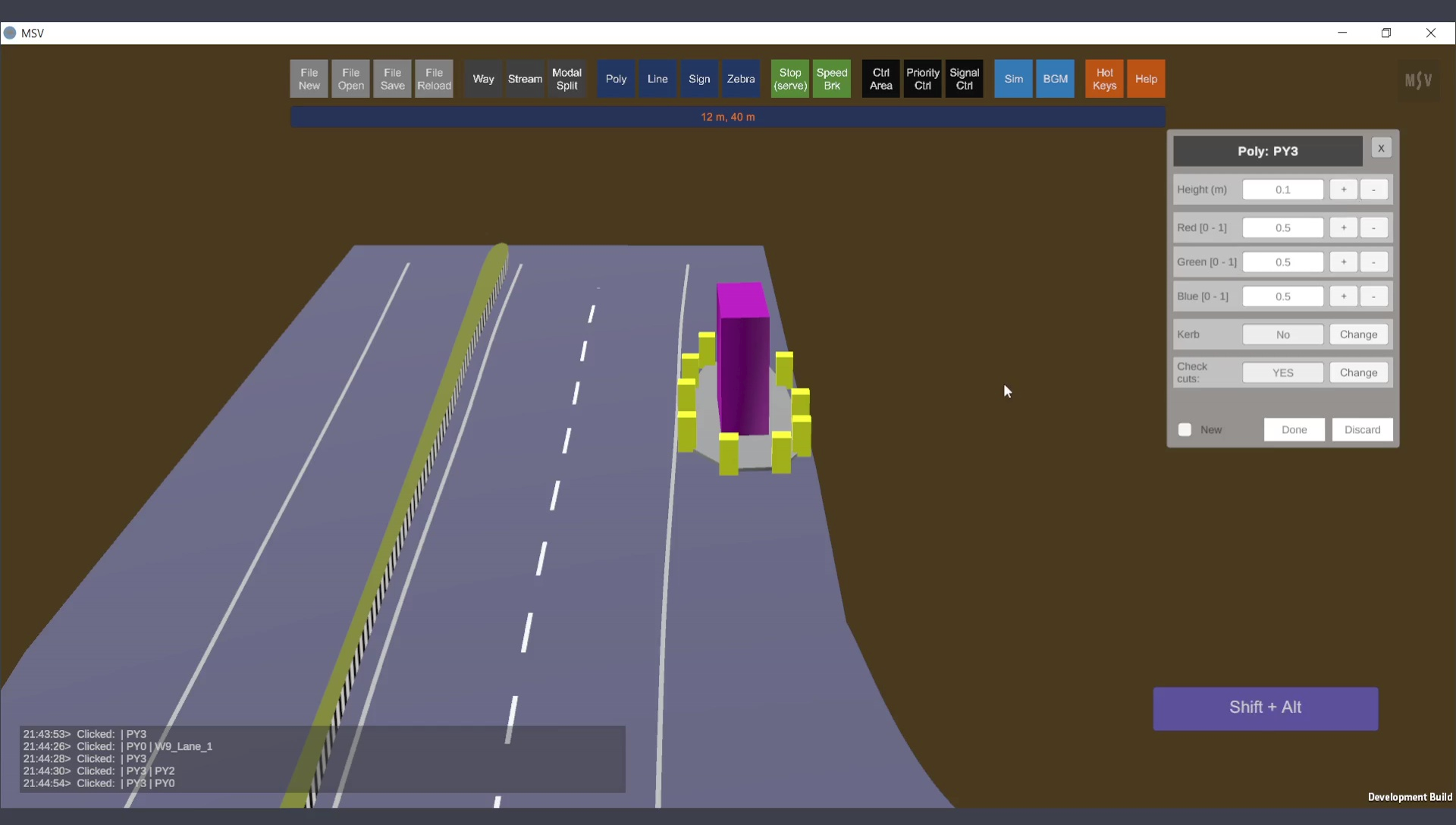Viewport: 1456px width, 825px height.
Task: Change the Kerb setting
Action: coord(1357,334)
